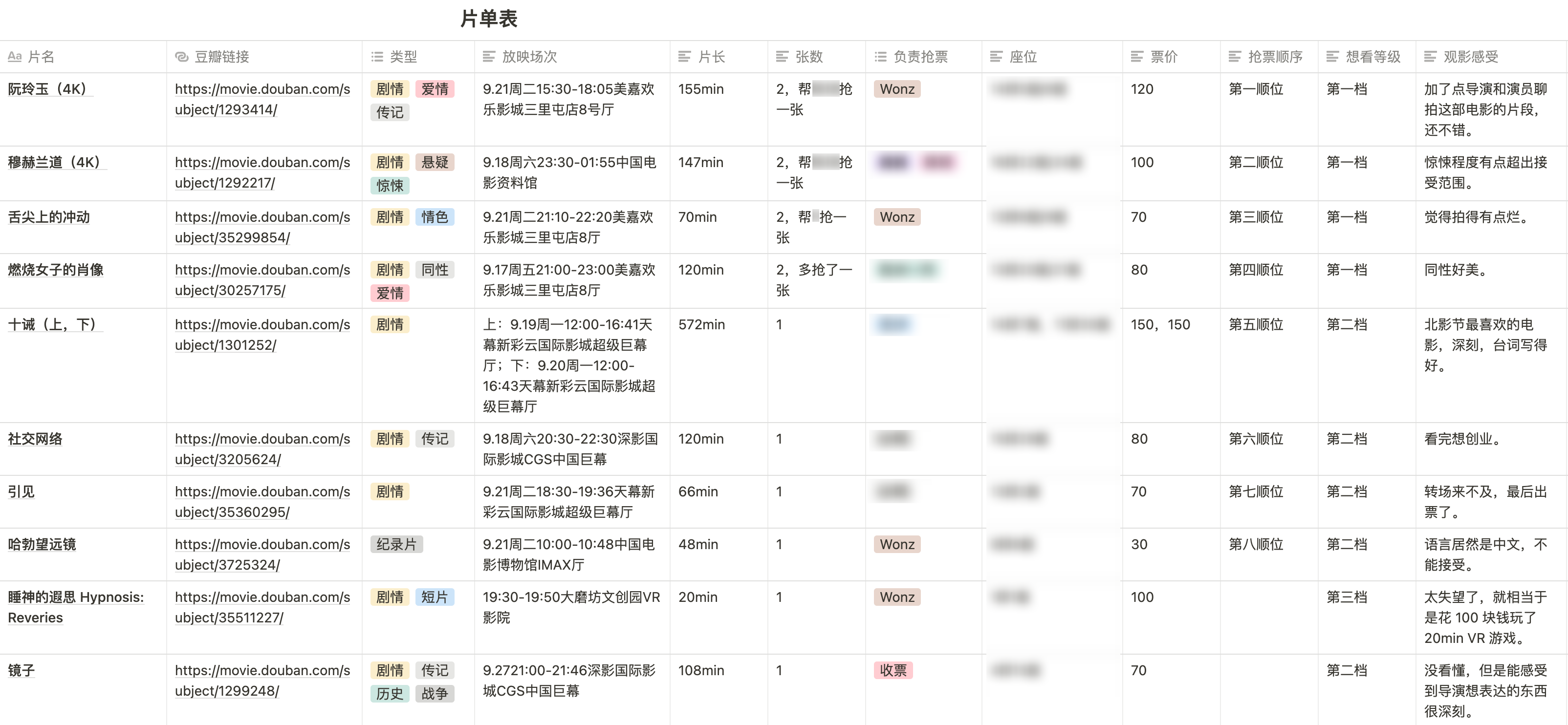Click the multi-select list icon beside 类型
This screenshot has height=725, width=1568.
click(377, 57)
